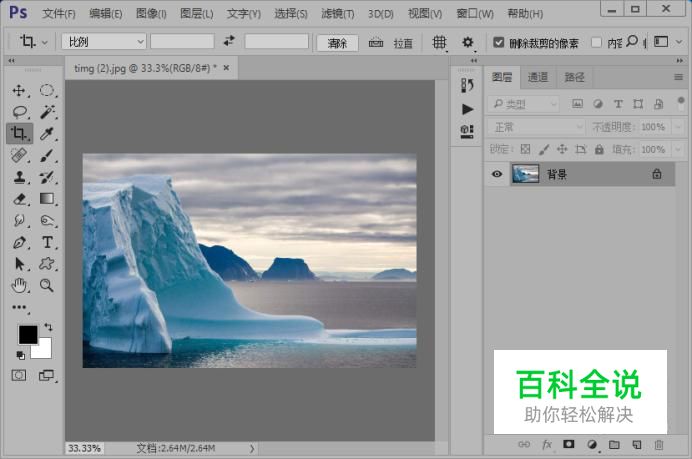This screenshot has height=459, width=692.
Task: Select the Zoom tool in toolbox
Action: point(47,286)
